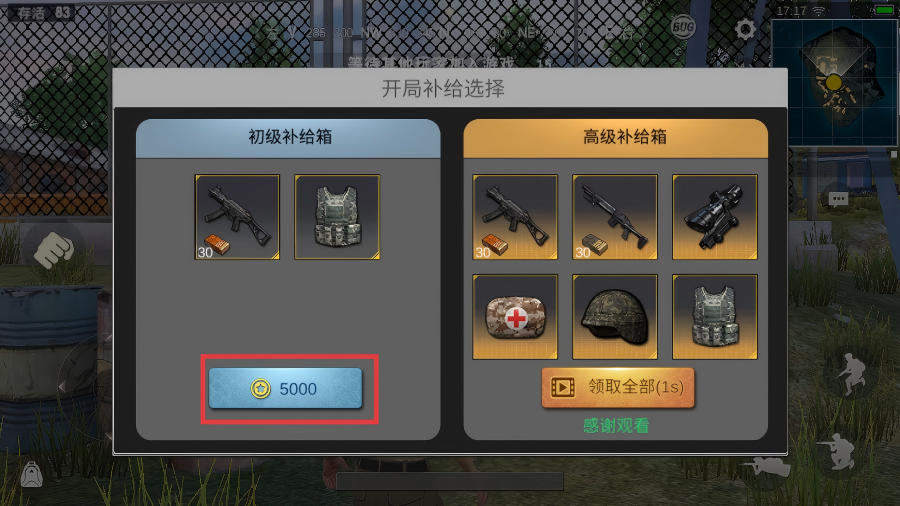900x506 pixels.
Task: Open the backpack inventory icon
Action: click(32, 474)
